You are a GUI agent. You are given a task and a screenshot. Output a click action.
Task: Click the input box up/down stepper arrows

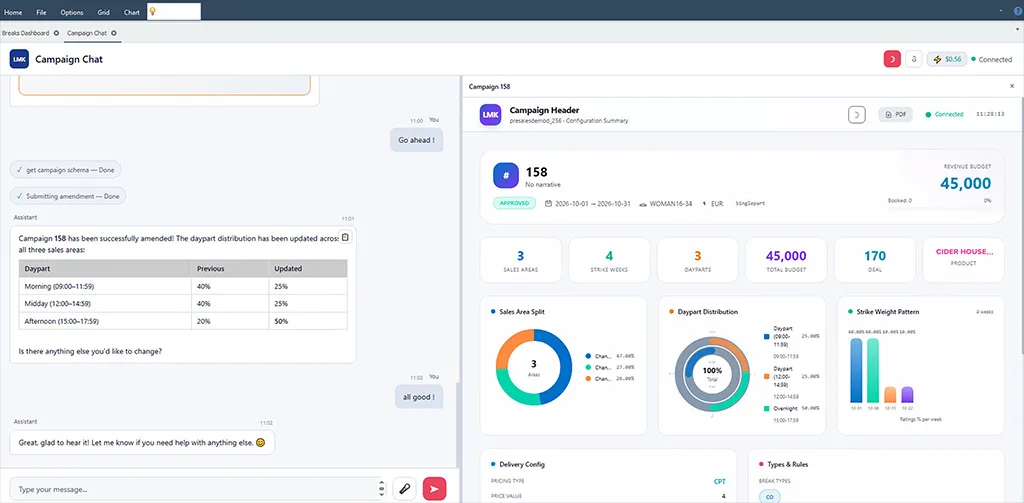point(381,489)
